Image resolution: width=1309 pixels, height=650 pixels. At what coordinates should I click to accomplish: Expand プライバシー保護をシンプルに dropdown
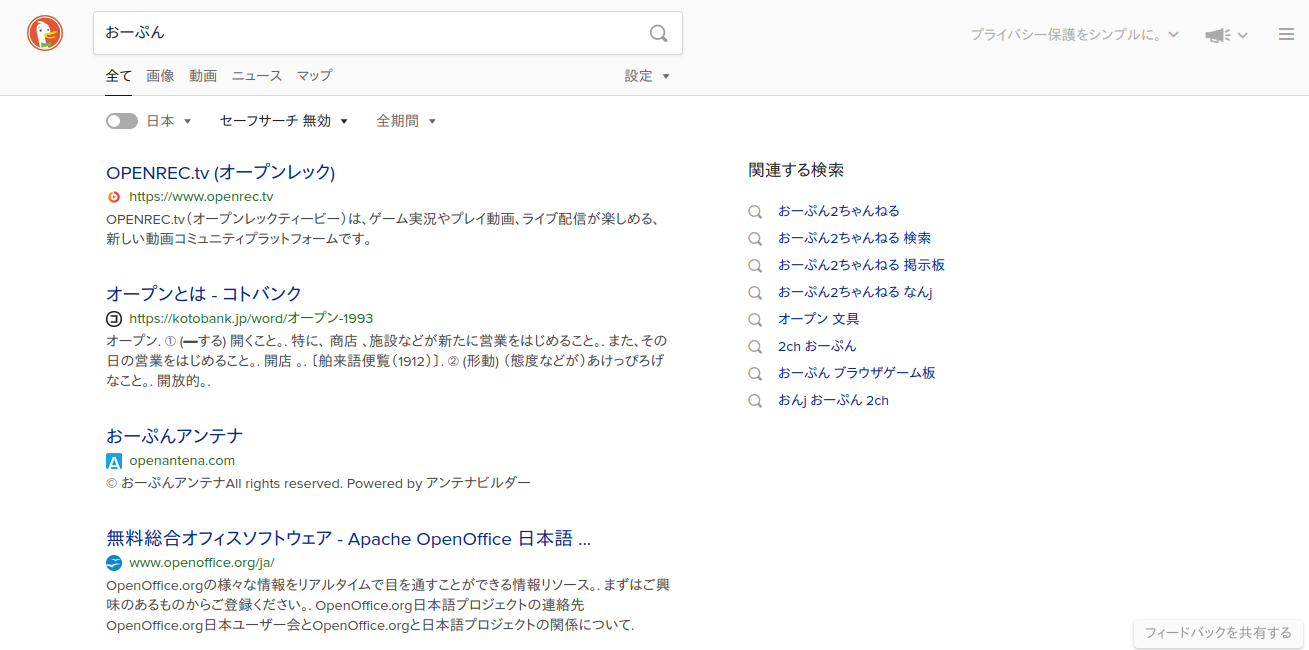pos(1075,35)
